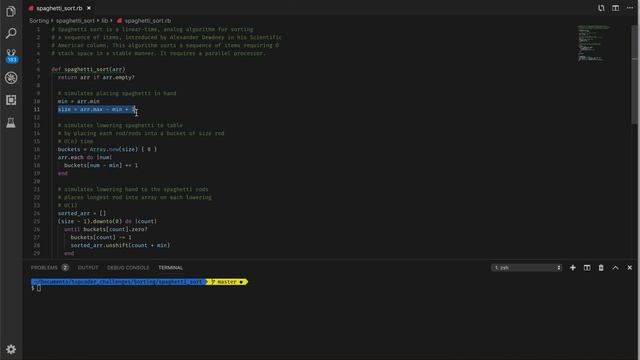Viewport: 640px width, 360px height.
Task: Click the lib breadcrumb segment
Action: 104,20
